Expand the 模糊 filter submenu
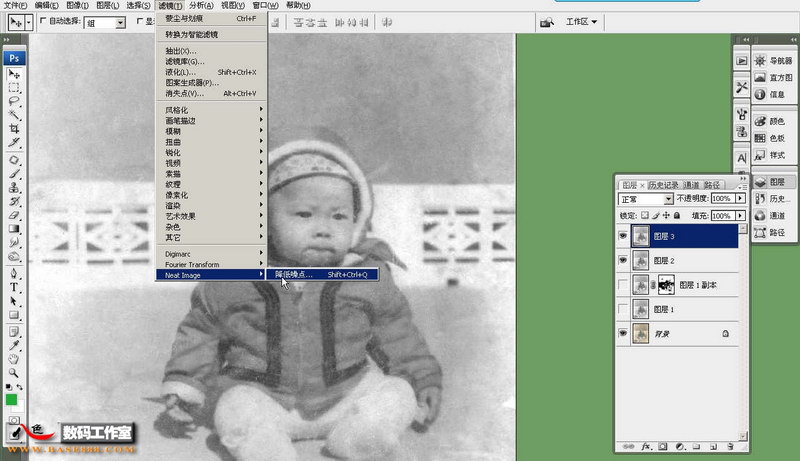Viewport: 800px width, 461px height. coord(211,131)
